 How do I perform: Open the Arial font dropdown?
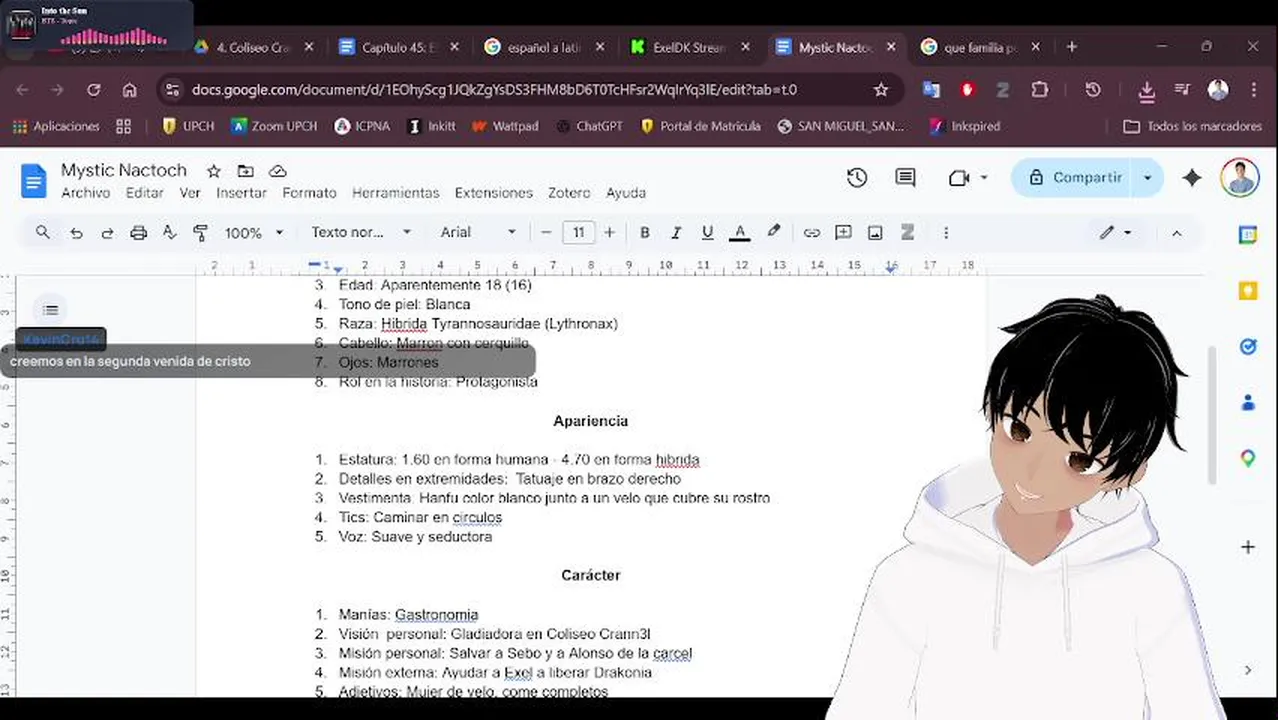click(478, 232)
